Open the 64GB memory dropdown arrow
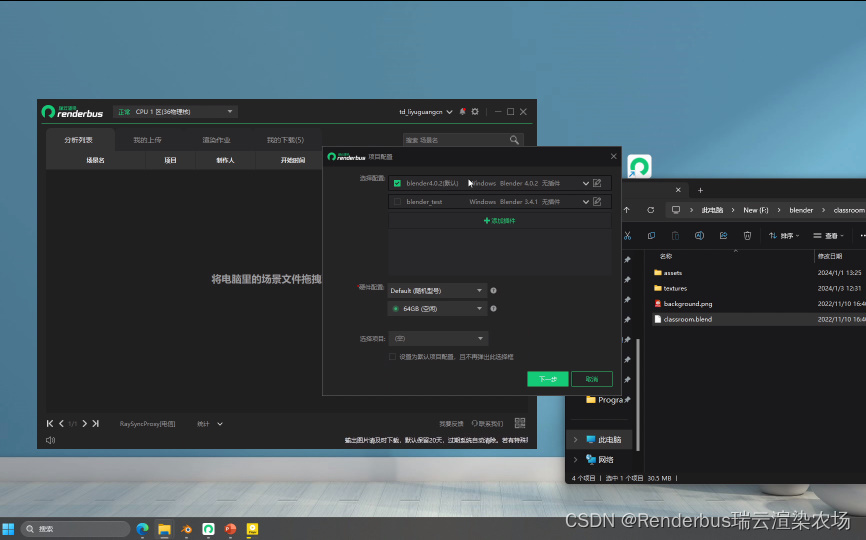 (x=479, y=309)
